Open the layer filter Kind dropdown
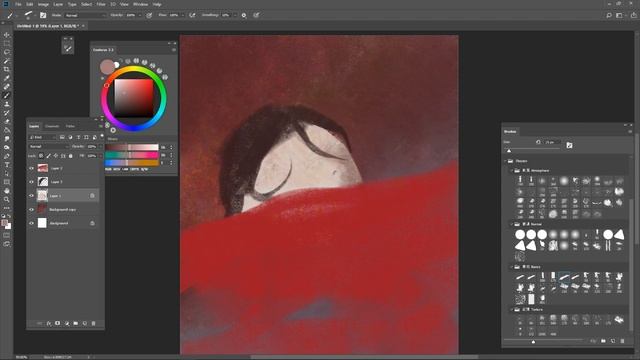The image size is (640, 360). (42, 137)
